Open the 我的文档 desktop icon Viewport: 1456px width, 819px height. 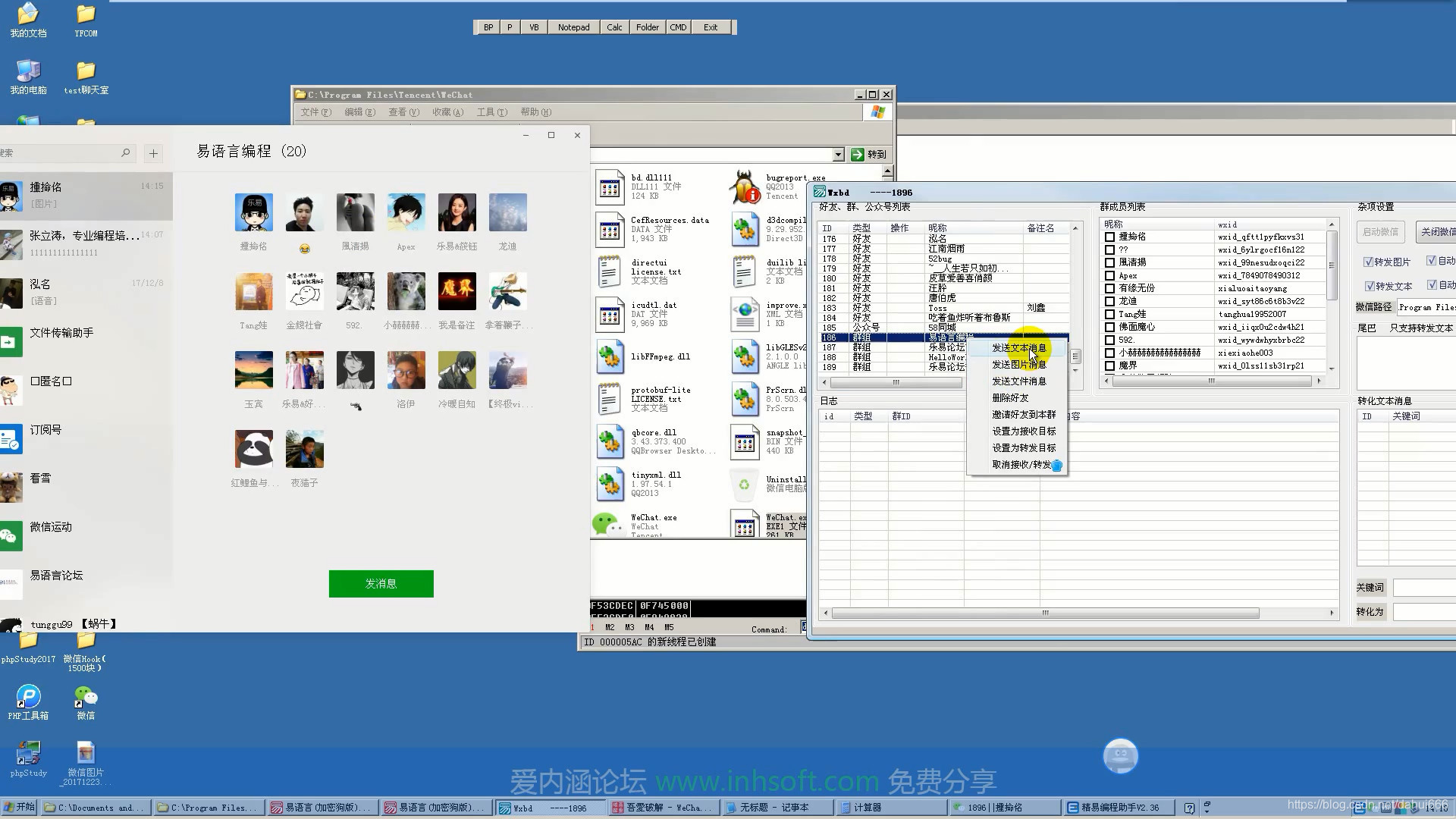point(28,20)
